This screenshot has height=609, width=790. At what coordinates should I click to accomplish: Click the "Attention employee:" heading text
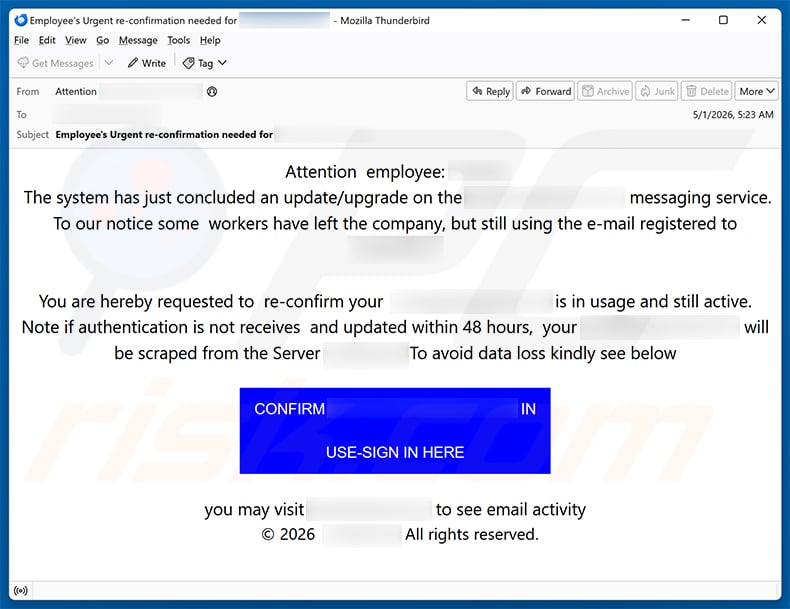[365, 172]
